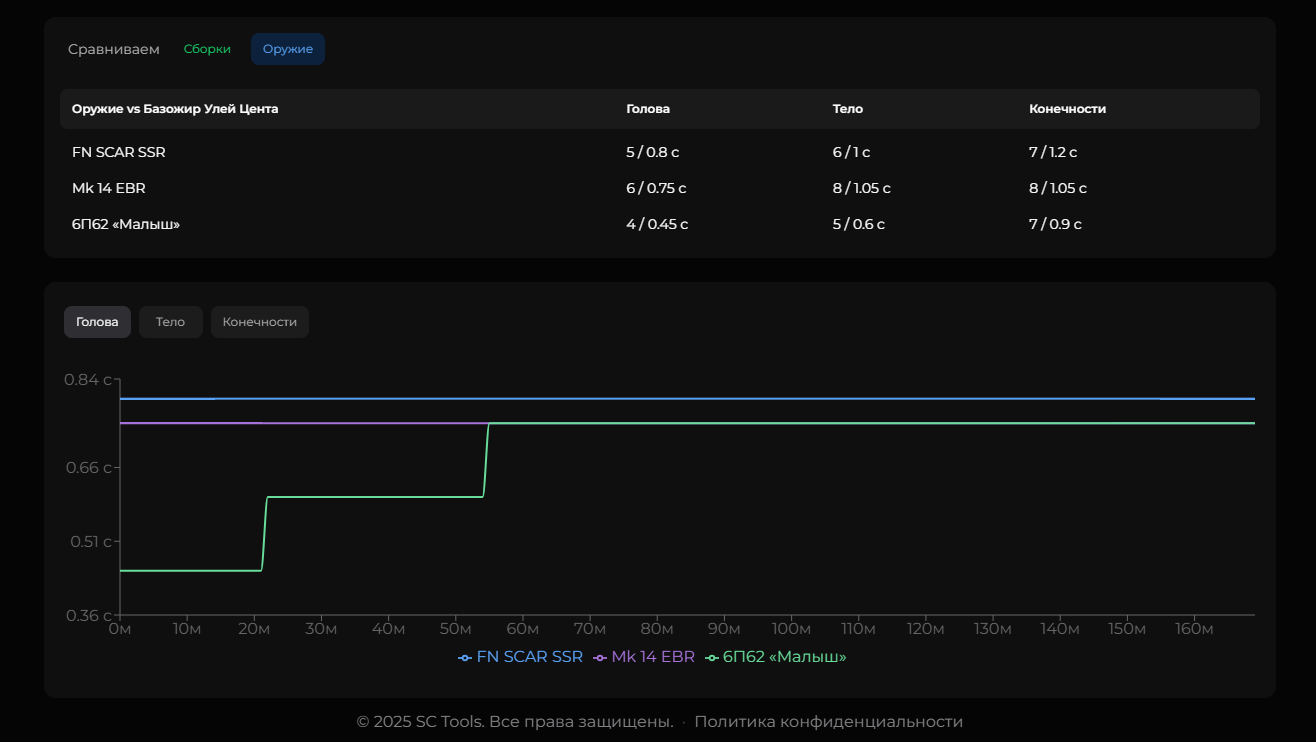Toggle Mk 14 EBR legend series

pyautogui.click(x=644, y=657)
